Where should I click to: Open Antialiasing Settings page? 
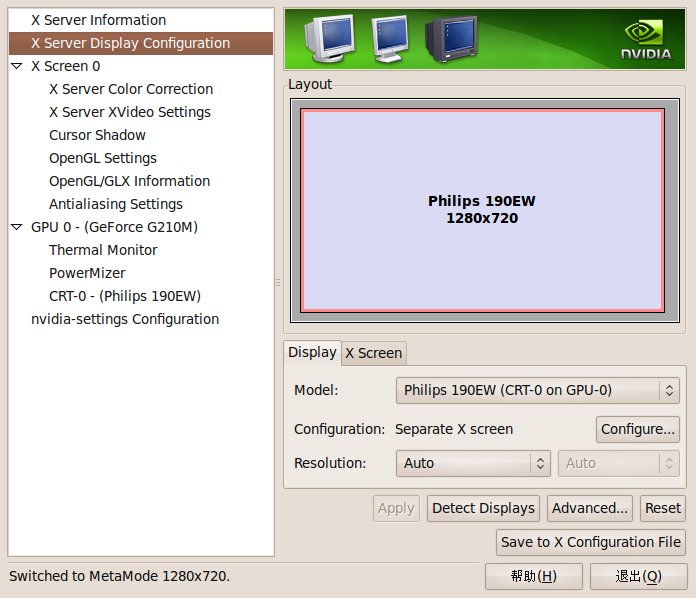[116, 204]
